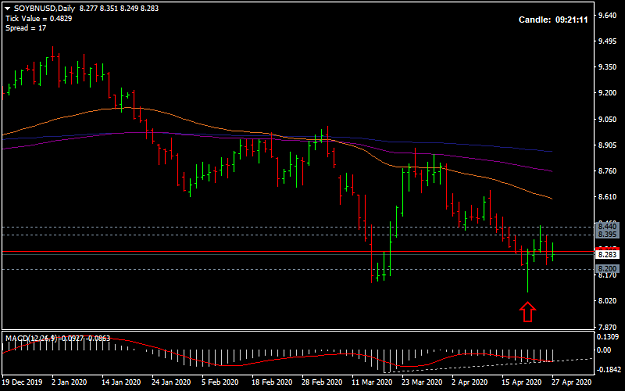Select the red horizontal price line

pyautogui.click(x=298, y=252)
